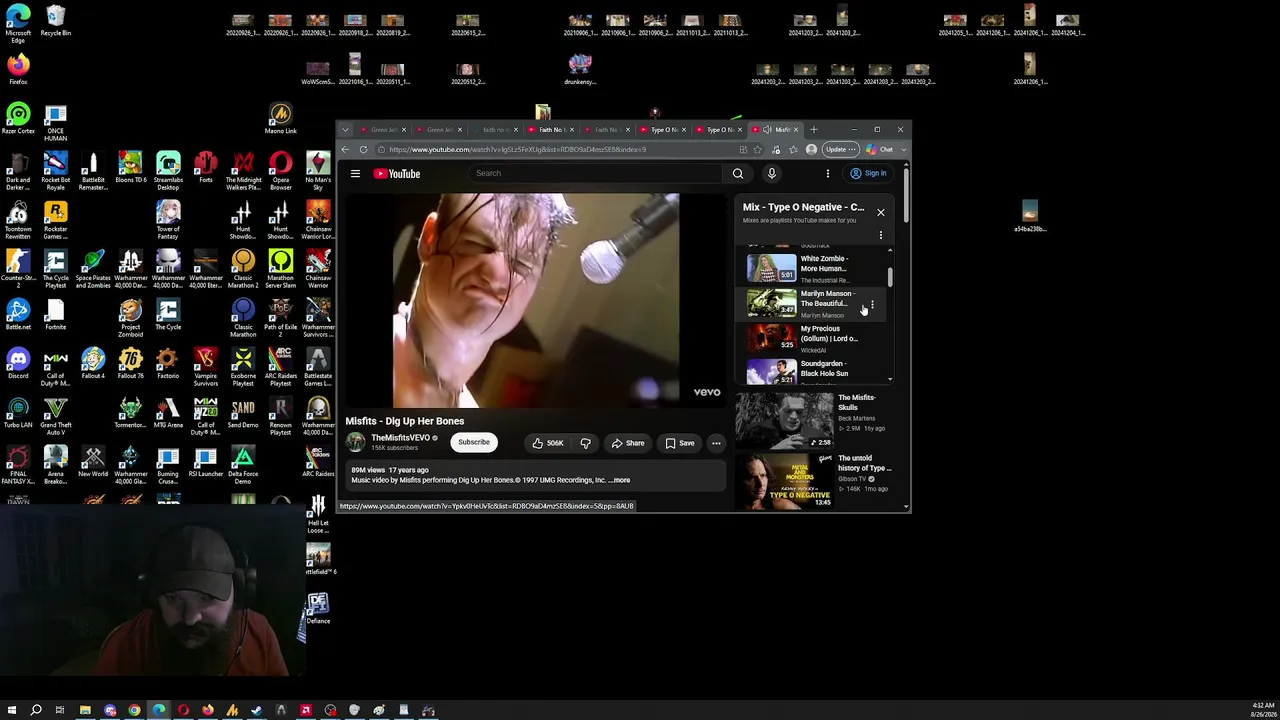Select the active Misfits browser tab

tap(775, 130)
